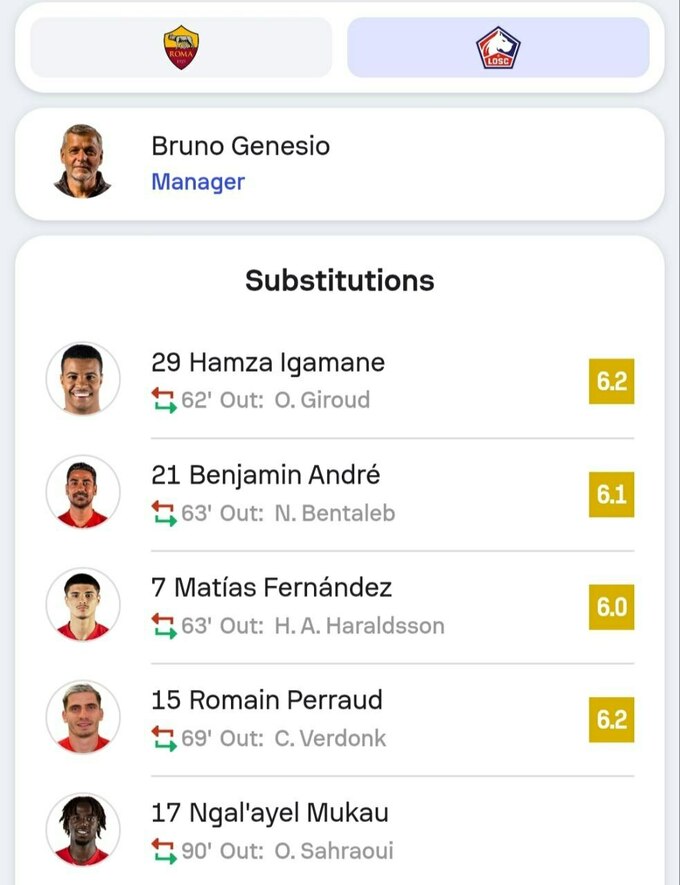This screenshot has width=680, height=885.
Task: Open Romain Perraud's 6.2 rating badge
Action: click(611, 719)
